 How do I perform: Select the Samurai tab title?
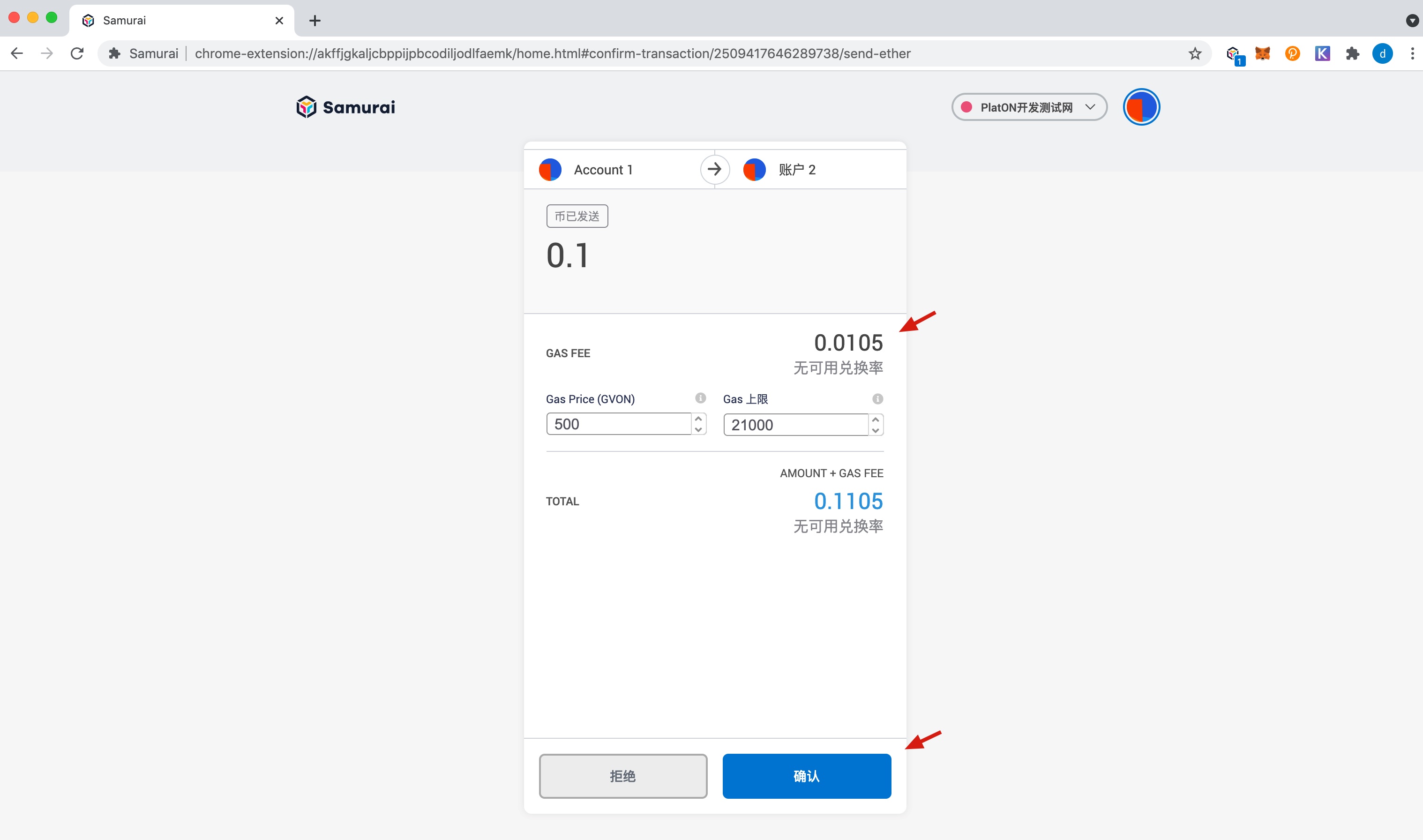pyautogui.click(x=125, y=20)
